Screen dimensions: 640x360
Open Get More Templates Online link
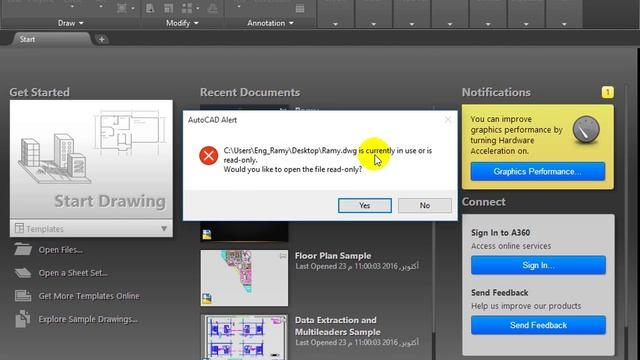[x=89, y=296]
